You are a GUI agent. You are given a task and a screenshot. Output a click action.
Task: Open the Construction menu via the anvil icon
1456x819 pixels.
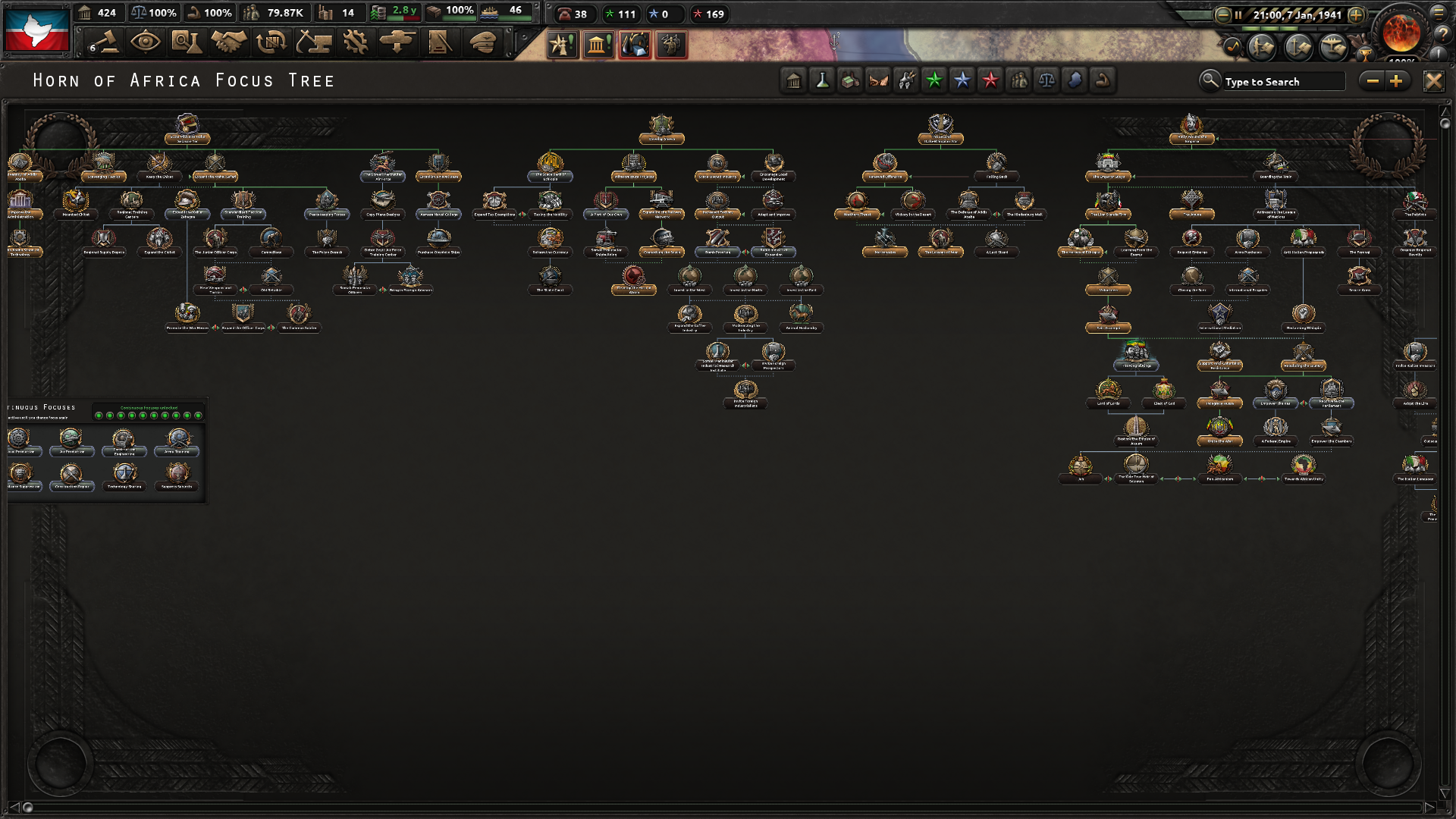click(313, 43)
